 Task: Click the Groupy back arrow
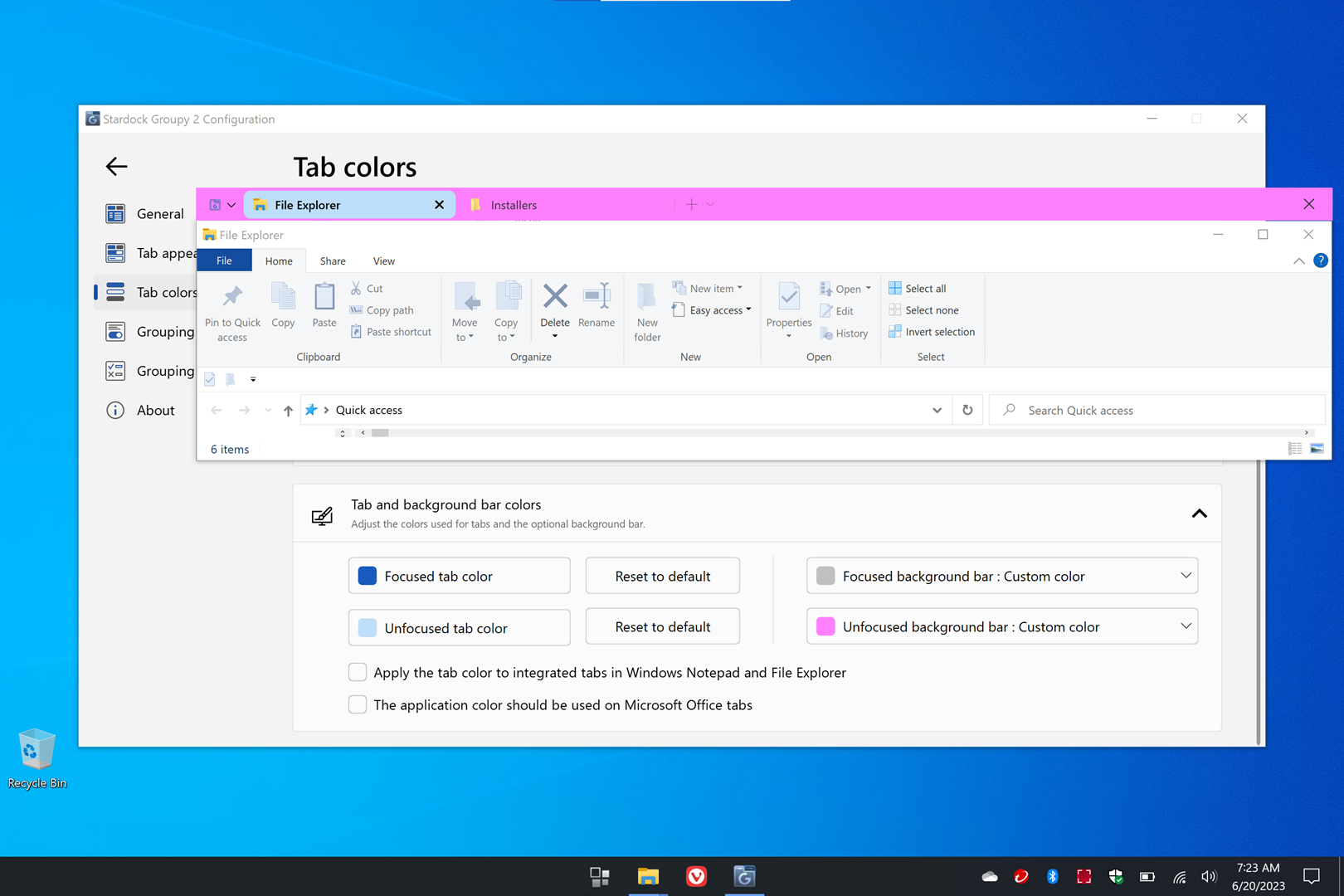(x=117, y=166)
